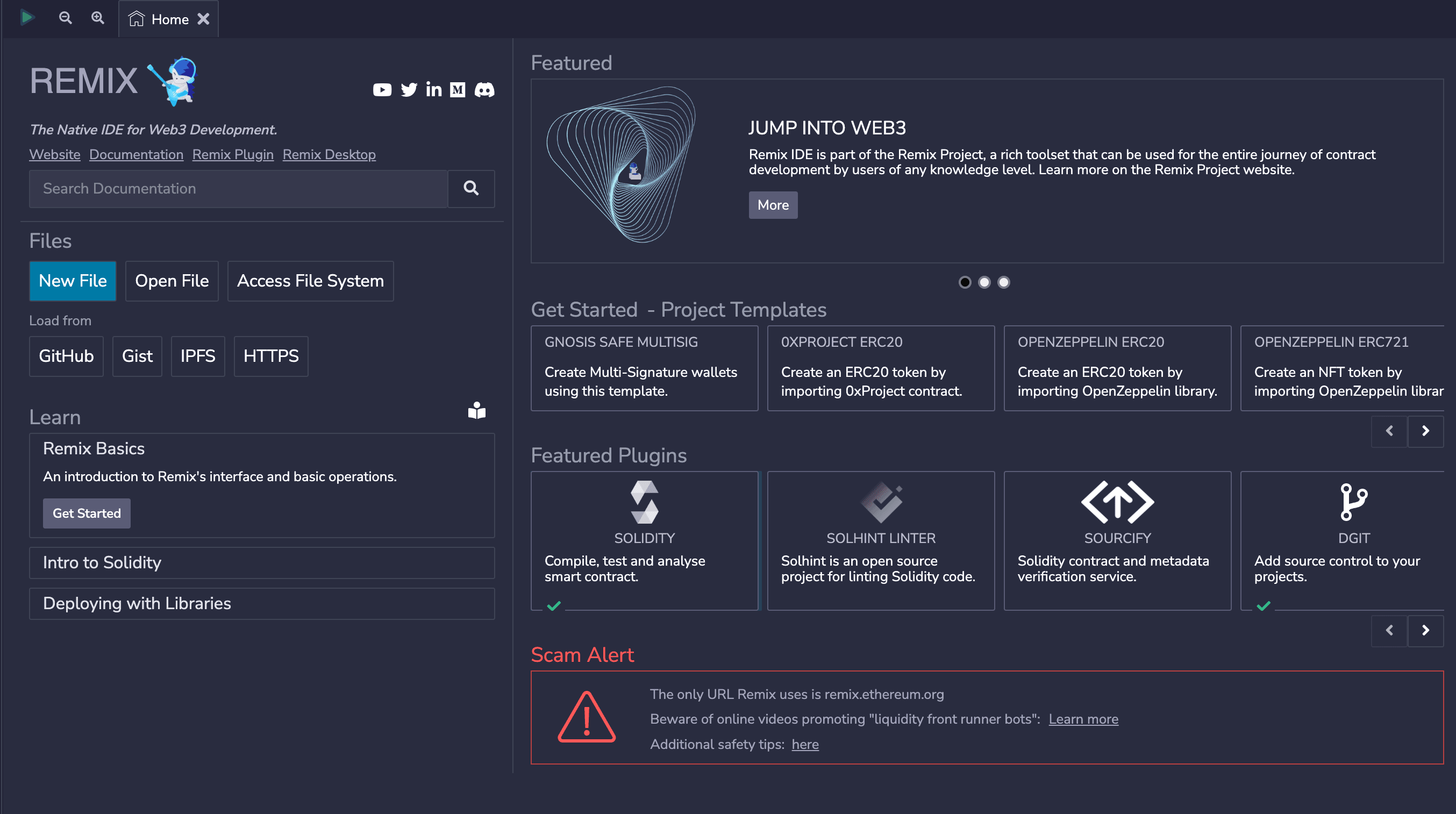The image size is (1456, 814).
Task: Show next project templates with right chevron
Action: [1425, 431]
